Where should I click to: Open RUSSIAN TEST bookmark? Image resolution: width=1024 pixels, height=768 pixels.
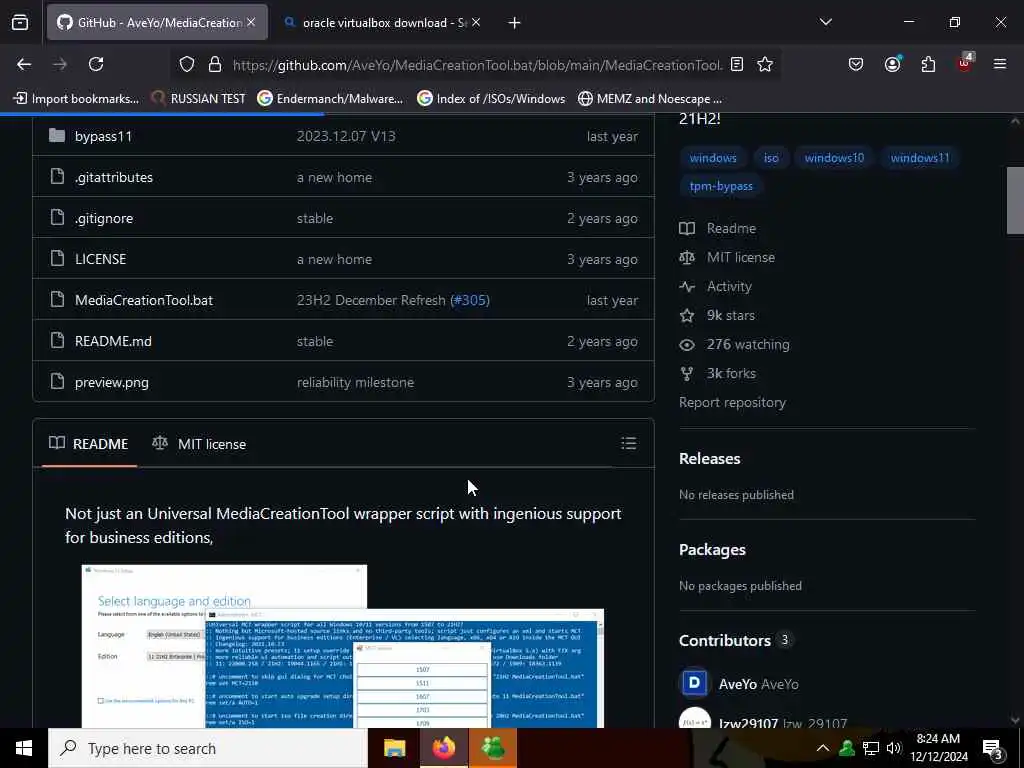tap(198, 99)
